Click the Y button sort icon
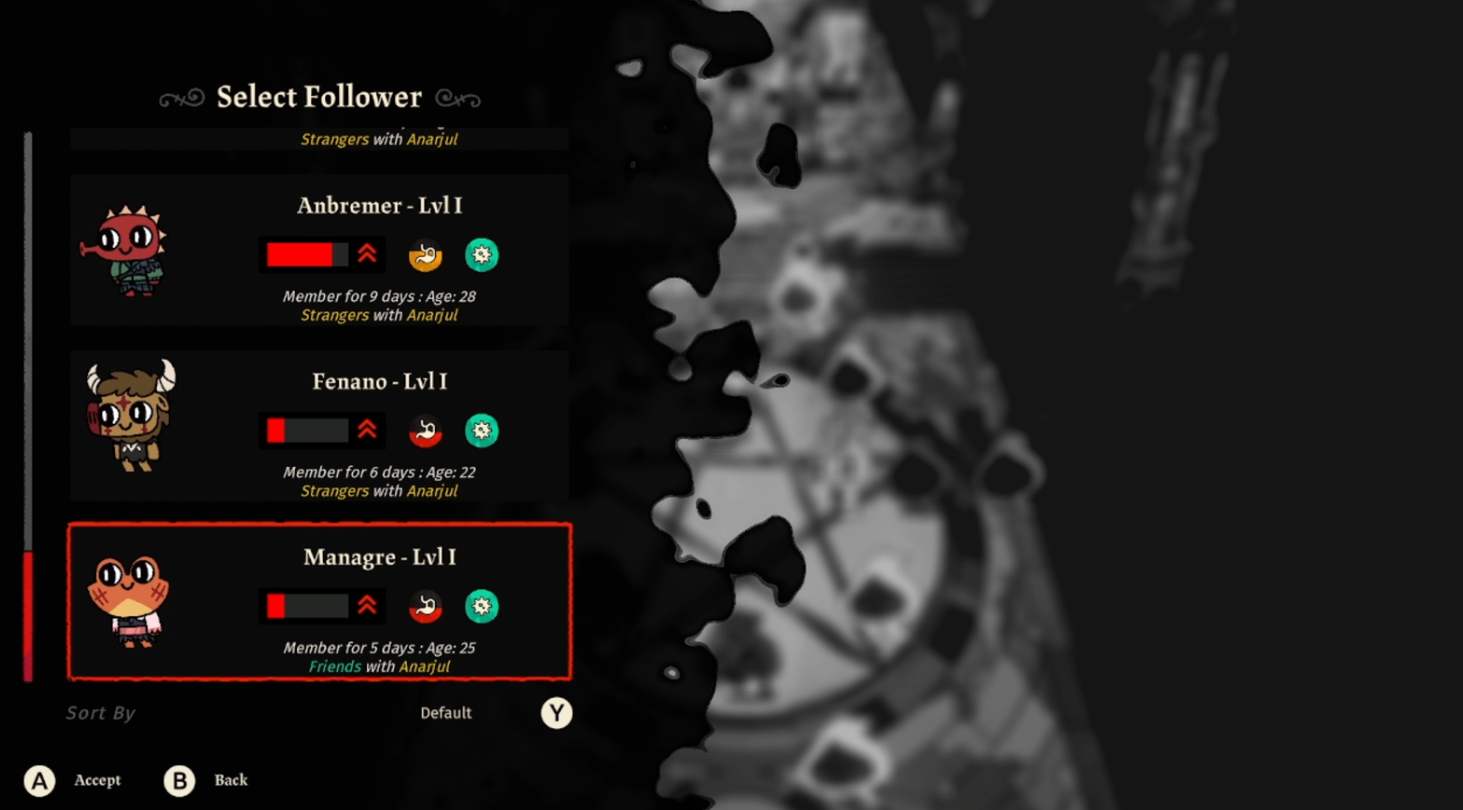 point(557,713)
